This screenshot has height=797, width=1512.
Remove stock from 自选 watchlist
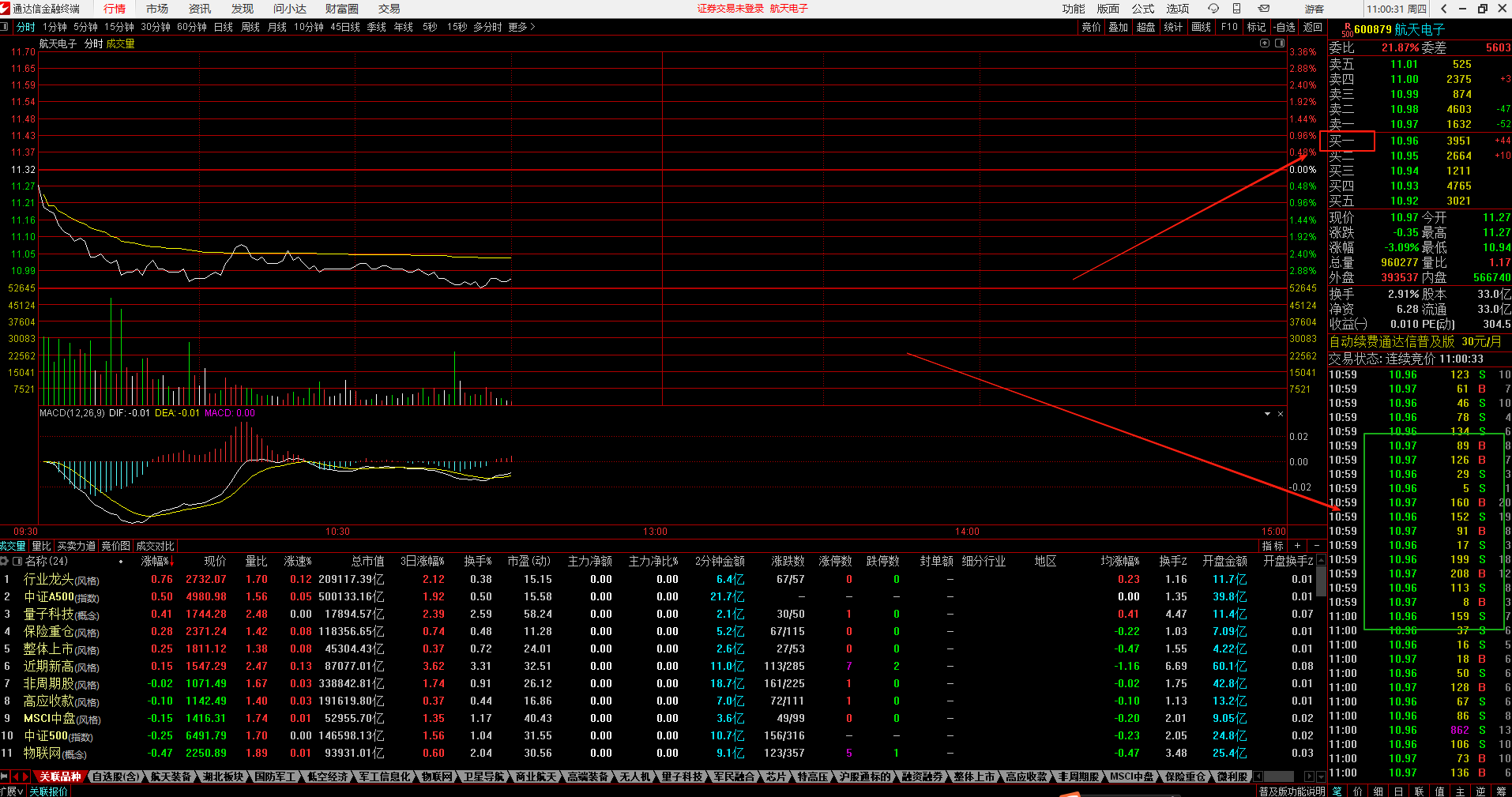pyautogui.click(x=1284, y=27)
